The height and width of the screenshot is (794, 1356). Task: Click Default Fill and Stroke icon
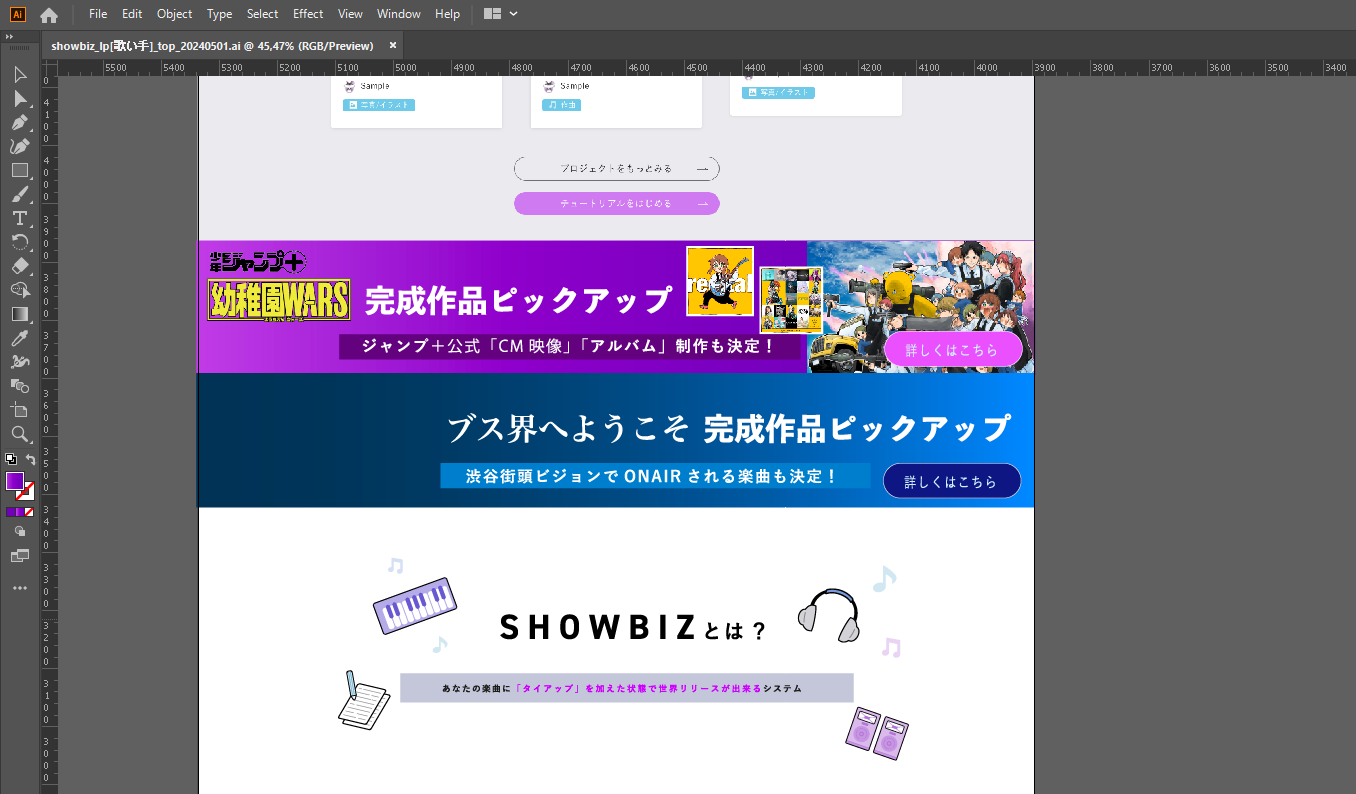pos(11,459)
